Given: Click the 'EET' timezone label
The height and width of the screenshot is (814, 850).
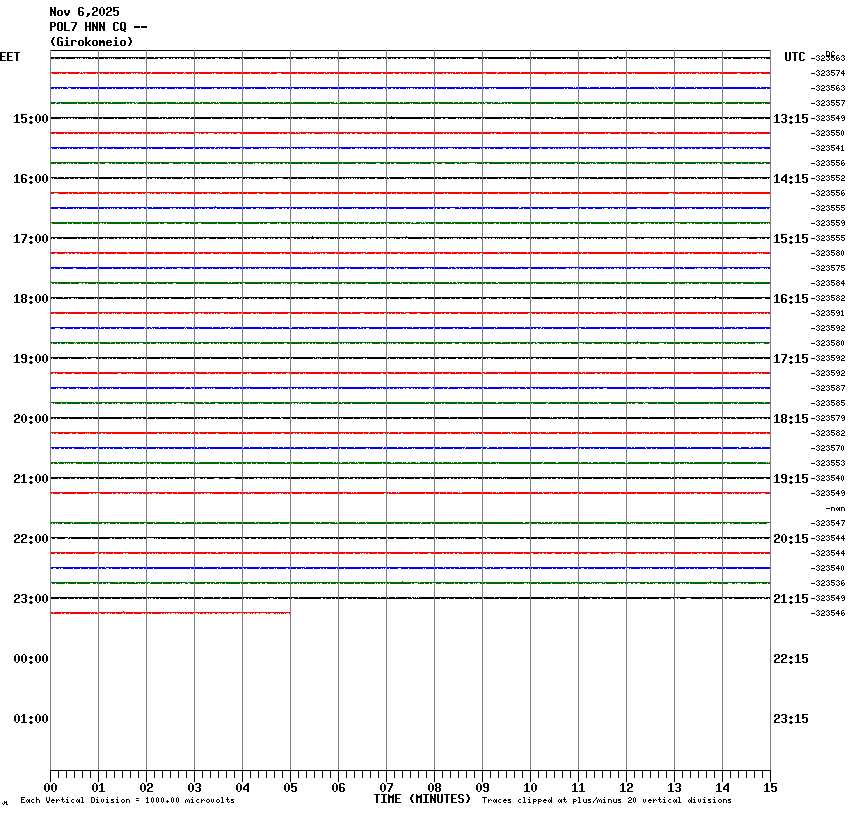Looking at the screenshot, I should tap(10, 57).
